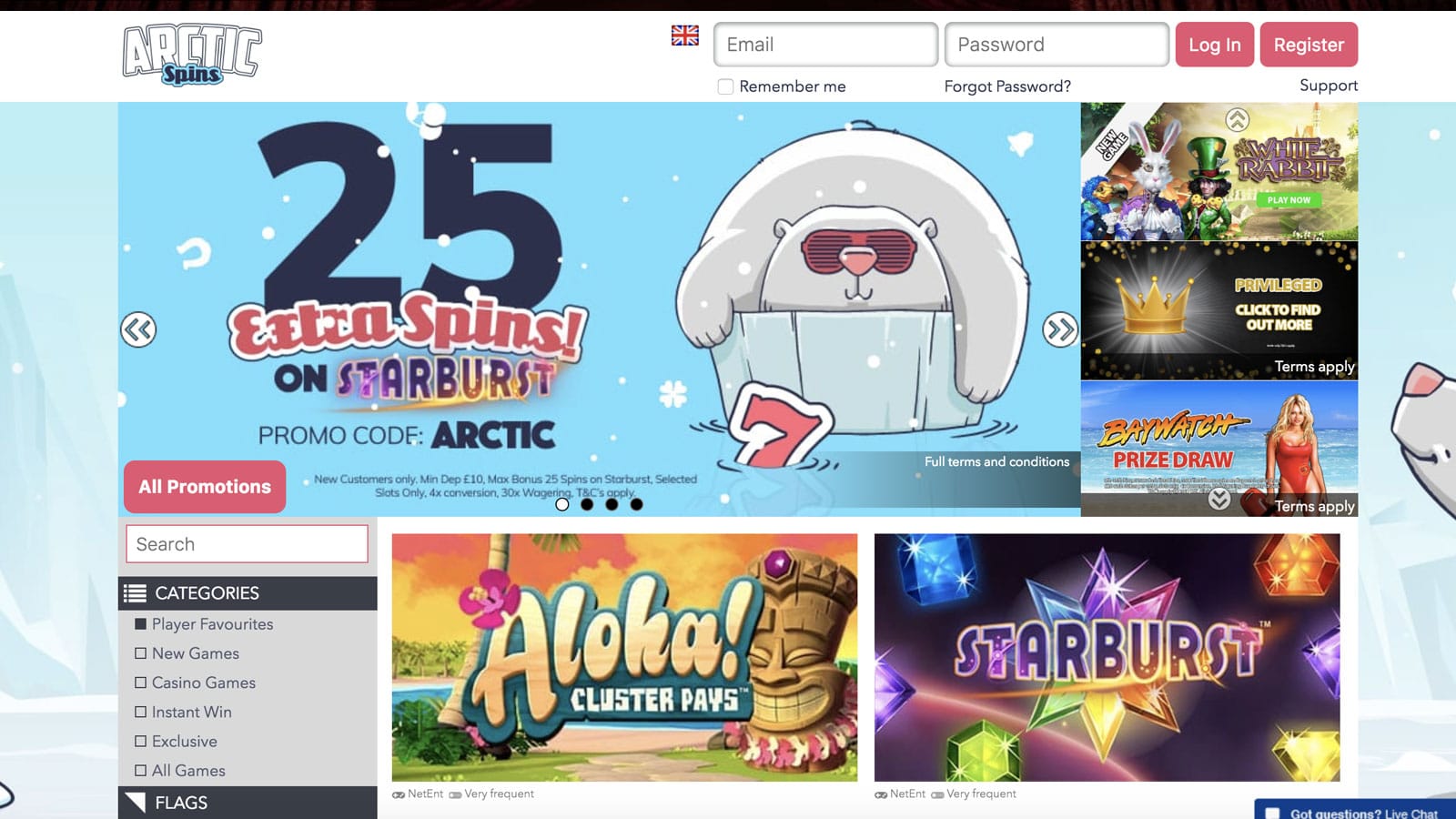Screen dimensions: 1456x819
Task: Expand the FLAGS section header
Action: 248,803
